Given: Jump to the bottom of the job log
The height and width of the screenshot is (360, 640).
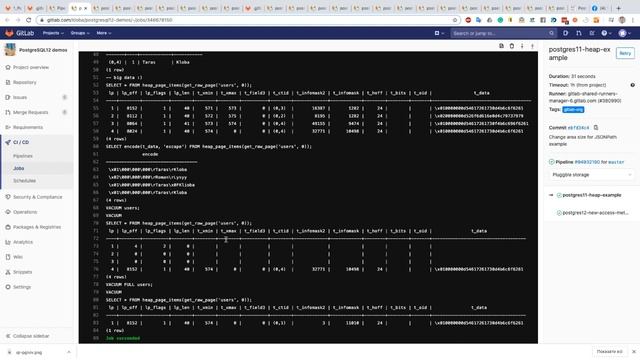Looking at the screenshot, I should (x=522, y=46).
